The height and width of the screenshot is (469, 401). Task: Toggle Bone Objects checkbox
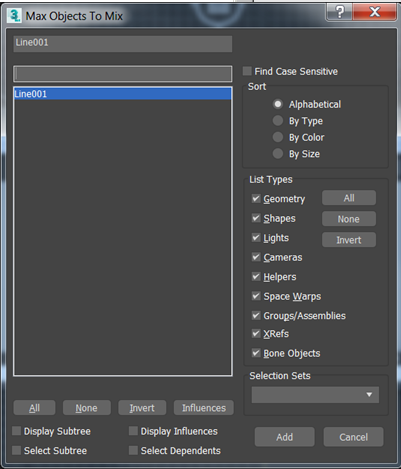256,353
